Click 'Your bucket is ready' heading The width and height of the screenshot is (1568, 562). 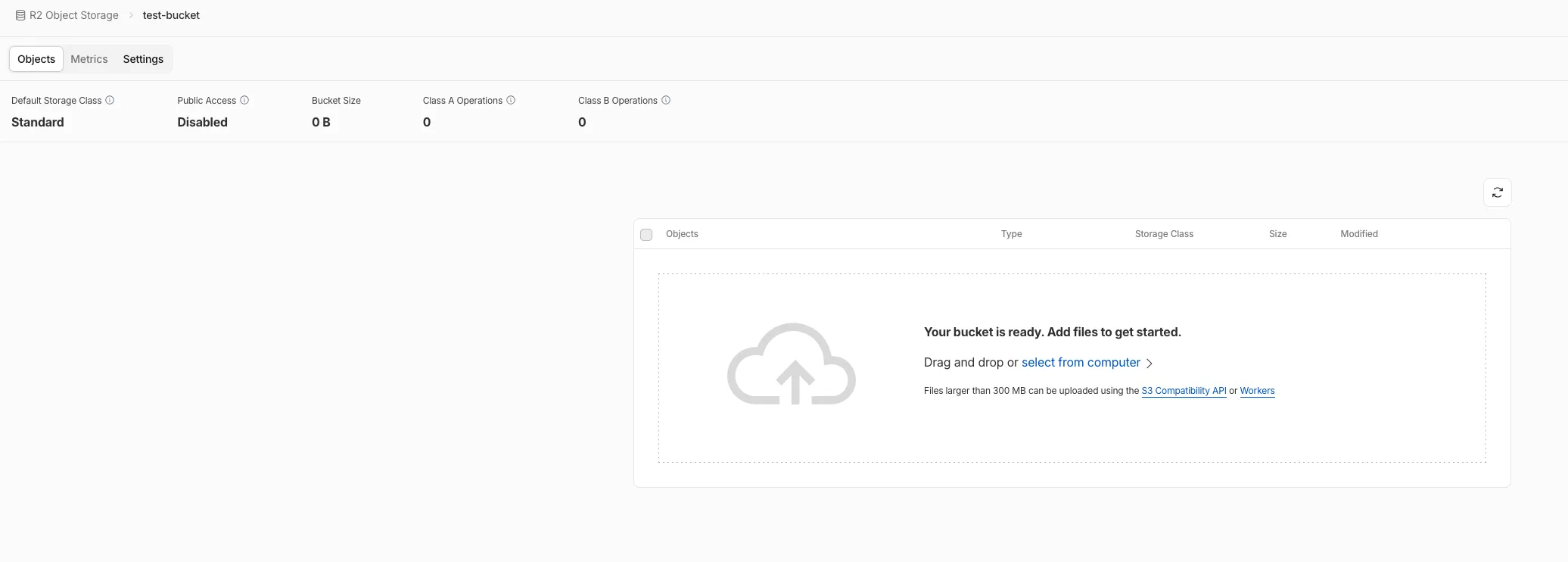(x=1052, y=332)
